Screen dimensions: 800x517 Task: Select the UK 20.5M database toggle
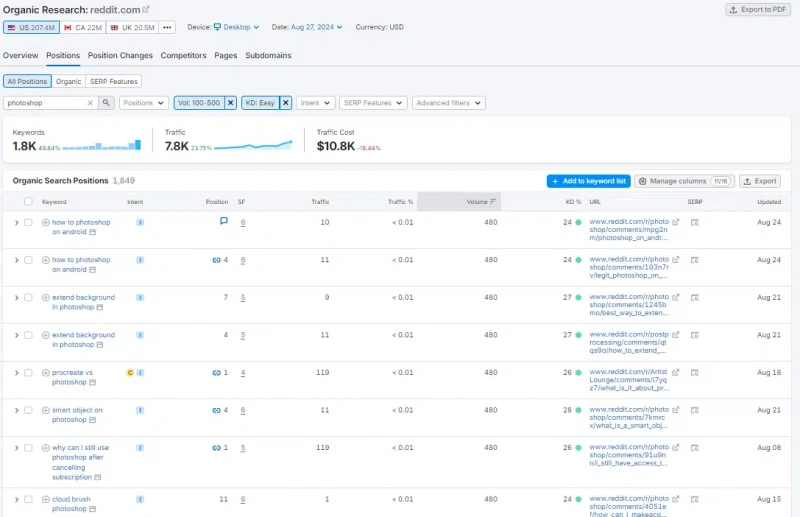tap(132, 27)
